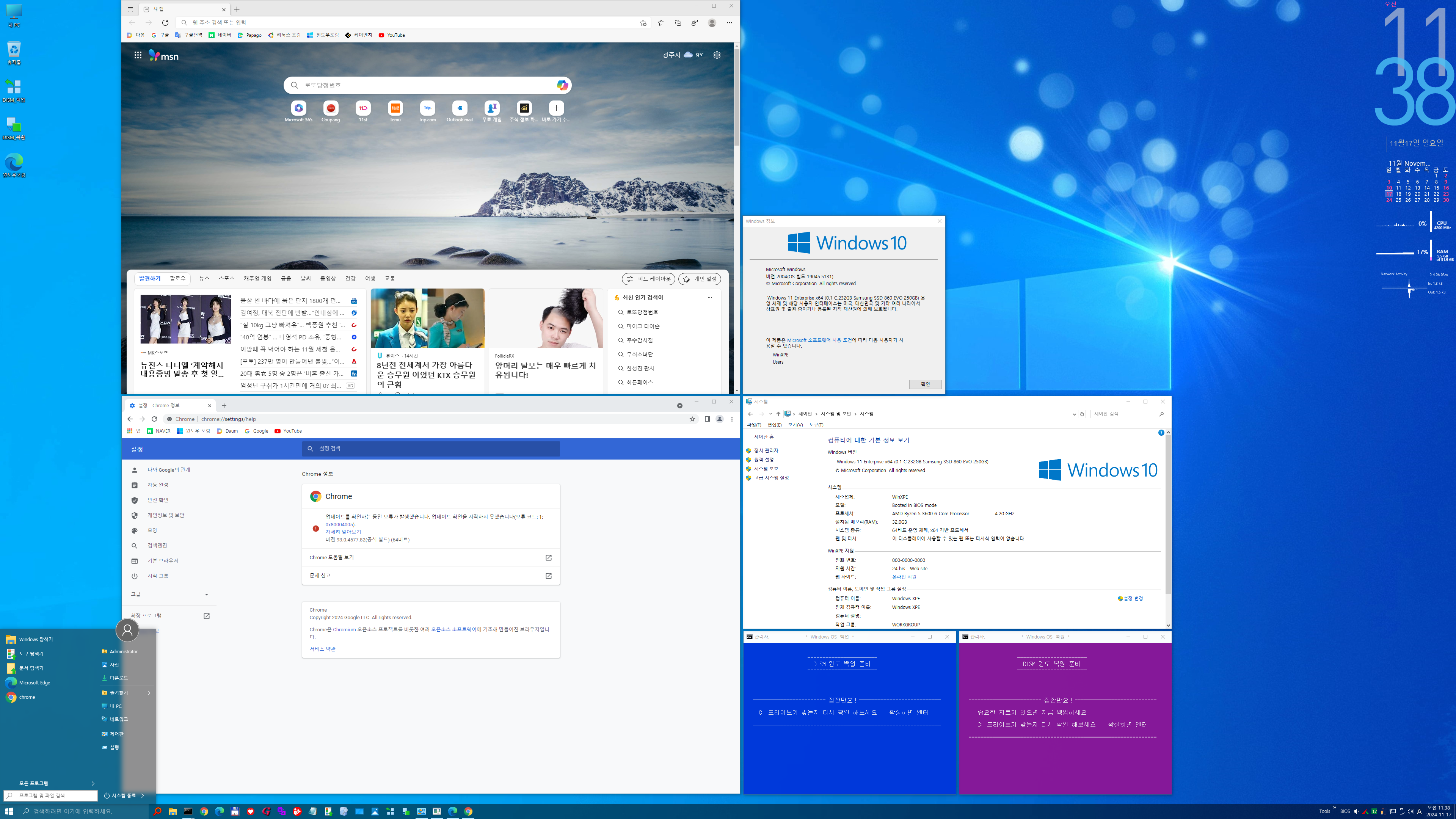Open the DISM_백업 desktop icon
The width and height of the screenshot is (1456, 819).
[14, 91]
